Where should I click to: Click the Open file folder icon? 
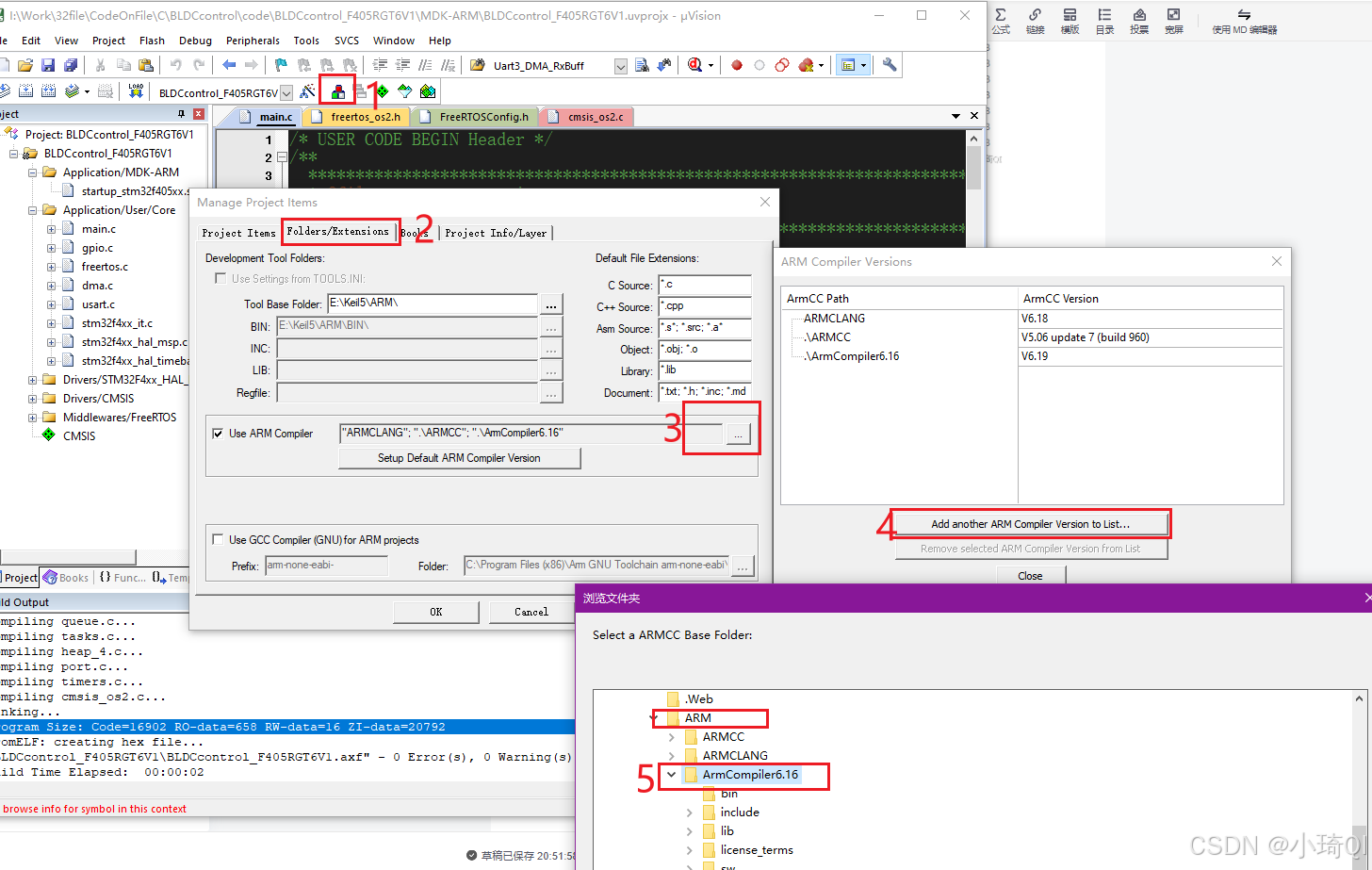(x=25, y=65)
